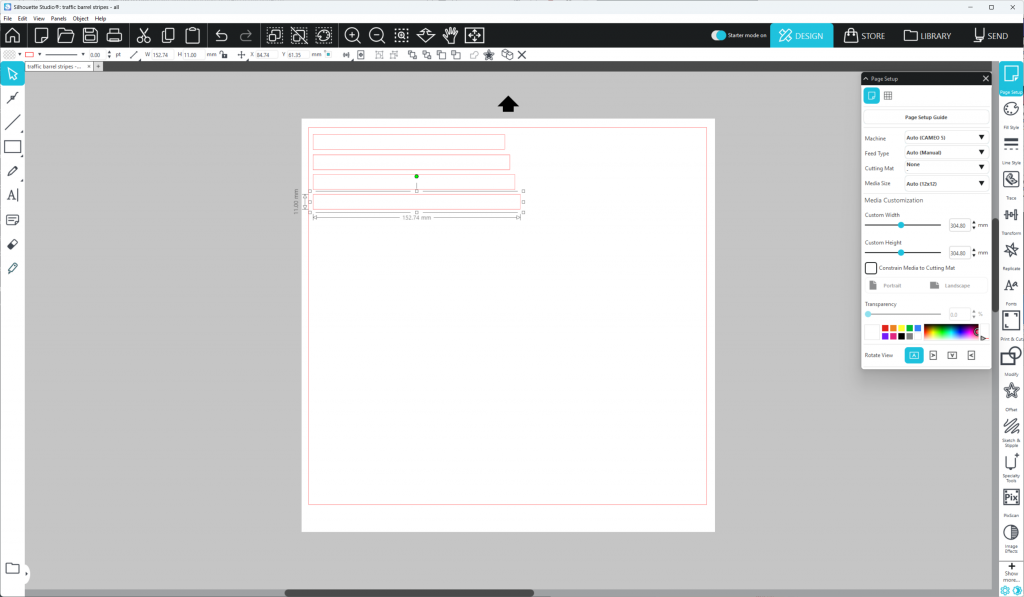Select the arrow Select tool
Screen dimensions: 1024x597
coord(12,74)
